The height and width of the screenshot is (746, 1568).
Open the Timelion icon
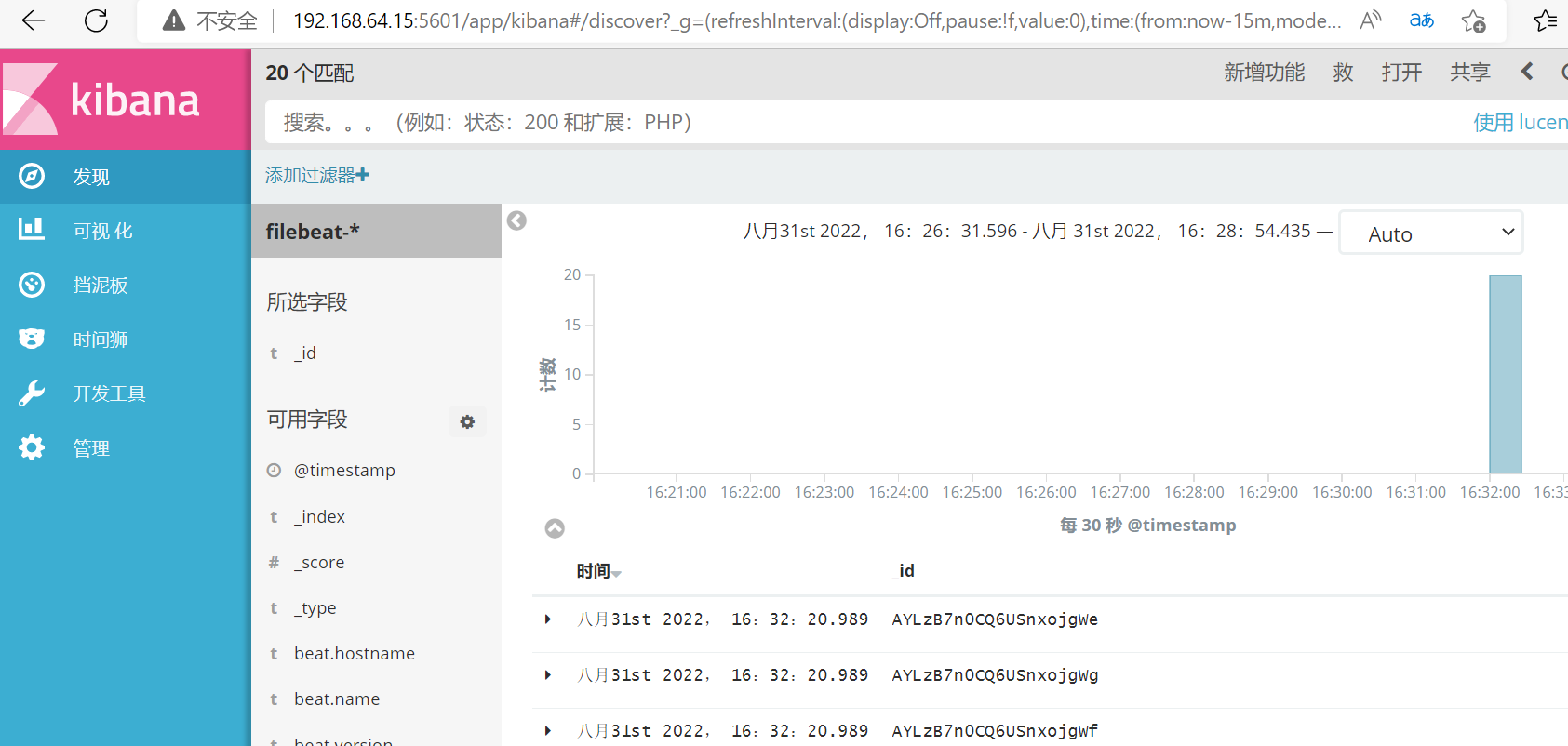(32, 339)
